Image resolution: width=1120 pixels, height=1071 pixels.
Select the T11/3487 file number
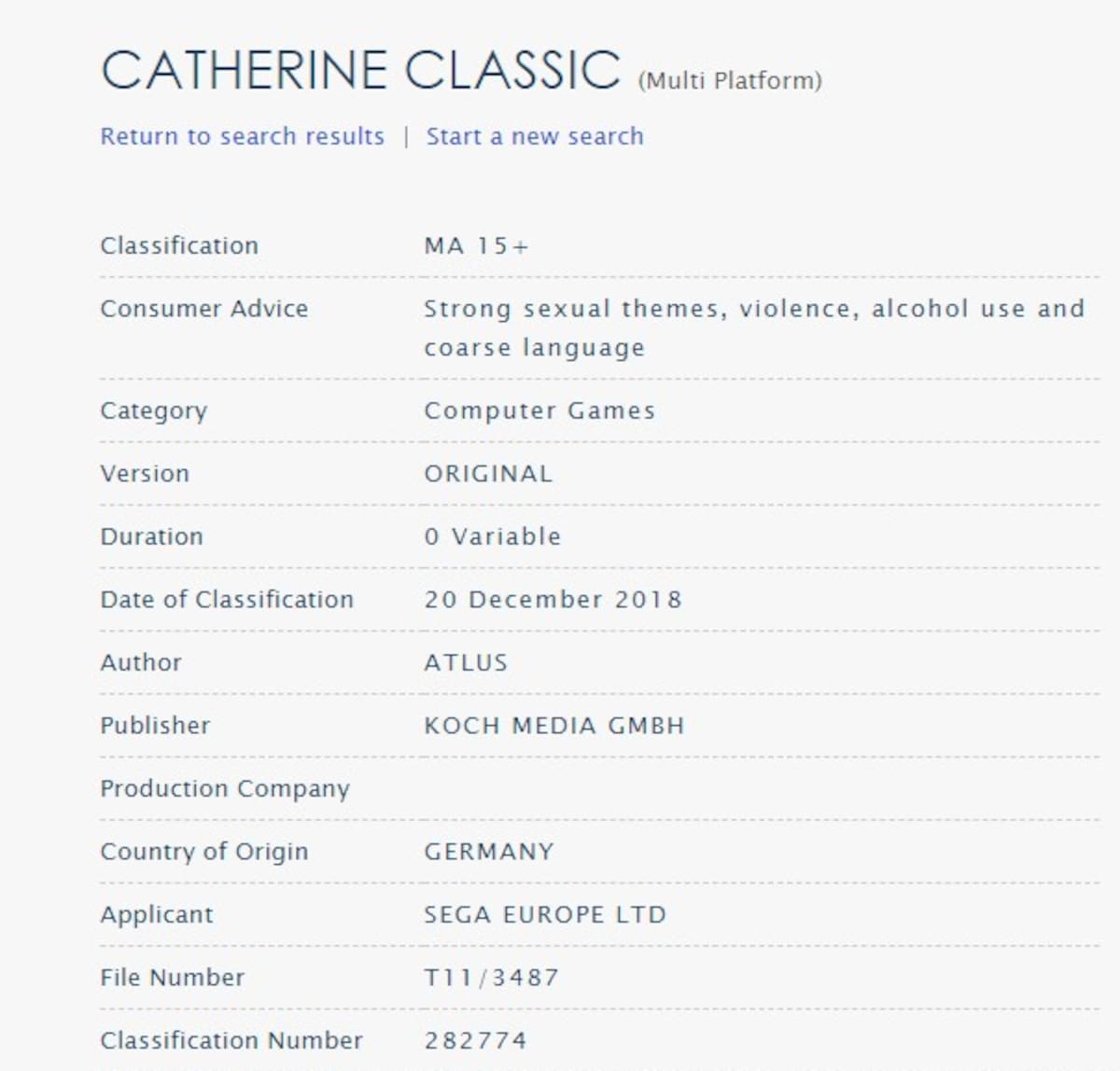(491, 978)
